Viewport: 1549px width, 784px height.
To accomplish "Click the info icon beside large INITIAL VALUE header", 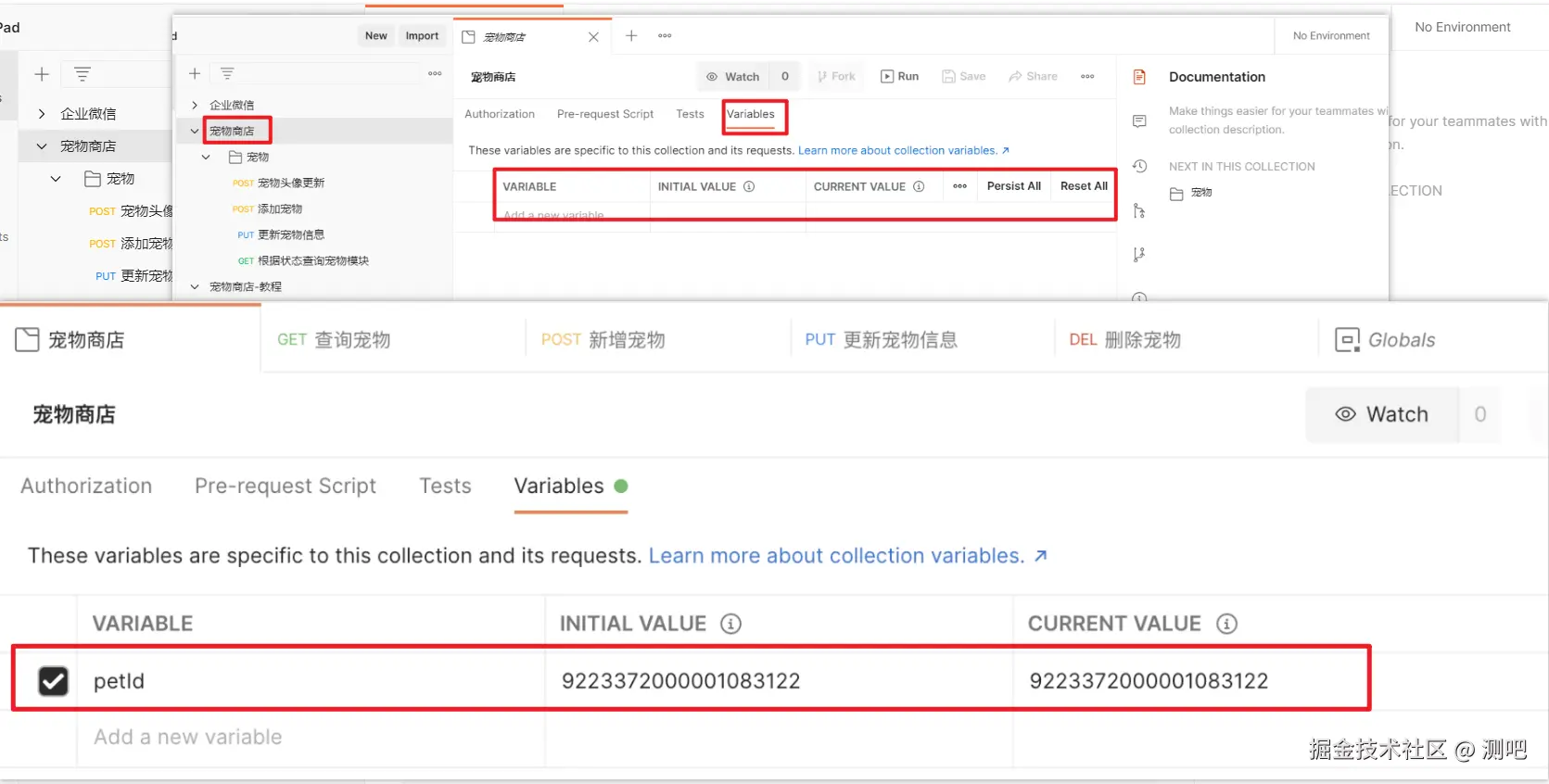I will (730, 624).
